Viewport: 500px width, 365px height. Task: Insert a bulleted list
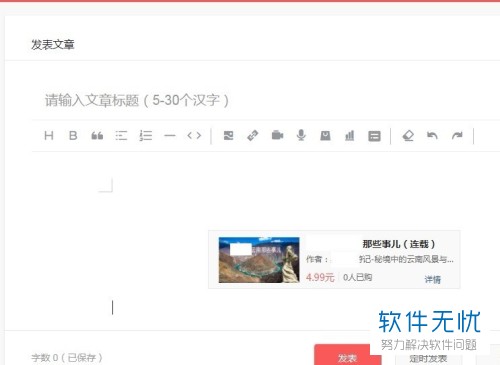(x=121, y=136)
